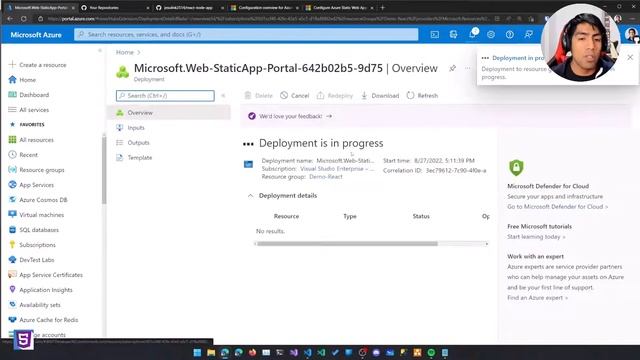Open SQL databases in sidebar
The height and width of the screenshot is (360, 640).
[x=34, y=230]
